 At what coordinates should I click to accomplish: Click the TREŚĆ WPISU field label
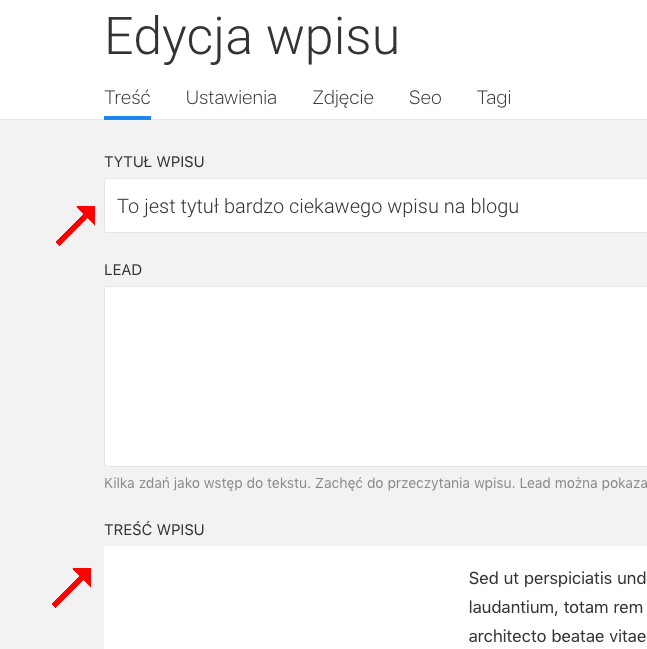154,529
